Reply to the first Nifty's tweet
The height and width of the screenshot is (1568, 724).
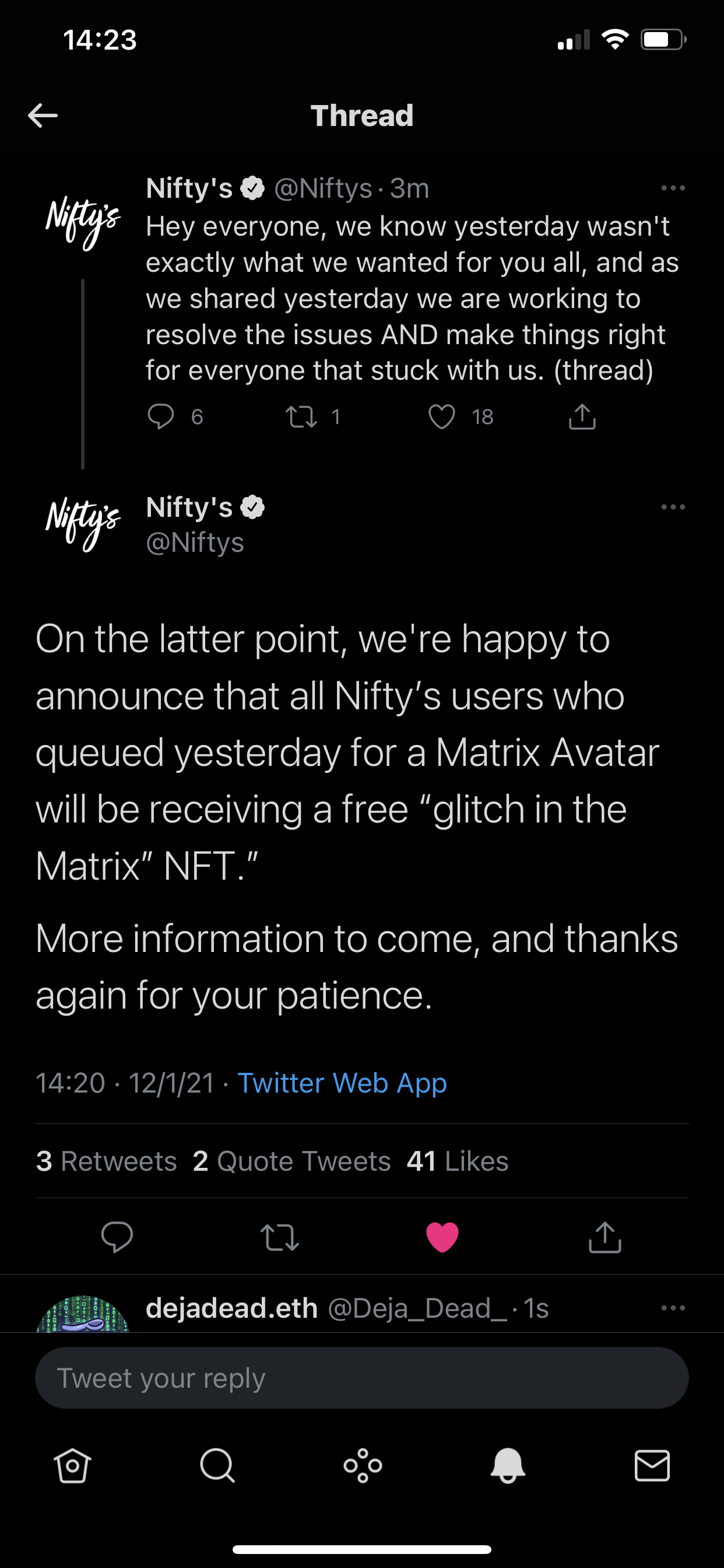(161, 417)
